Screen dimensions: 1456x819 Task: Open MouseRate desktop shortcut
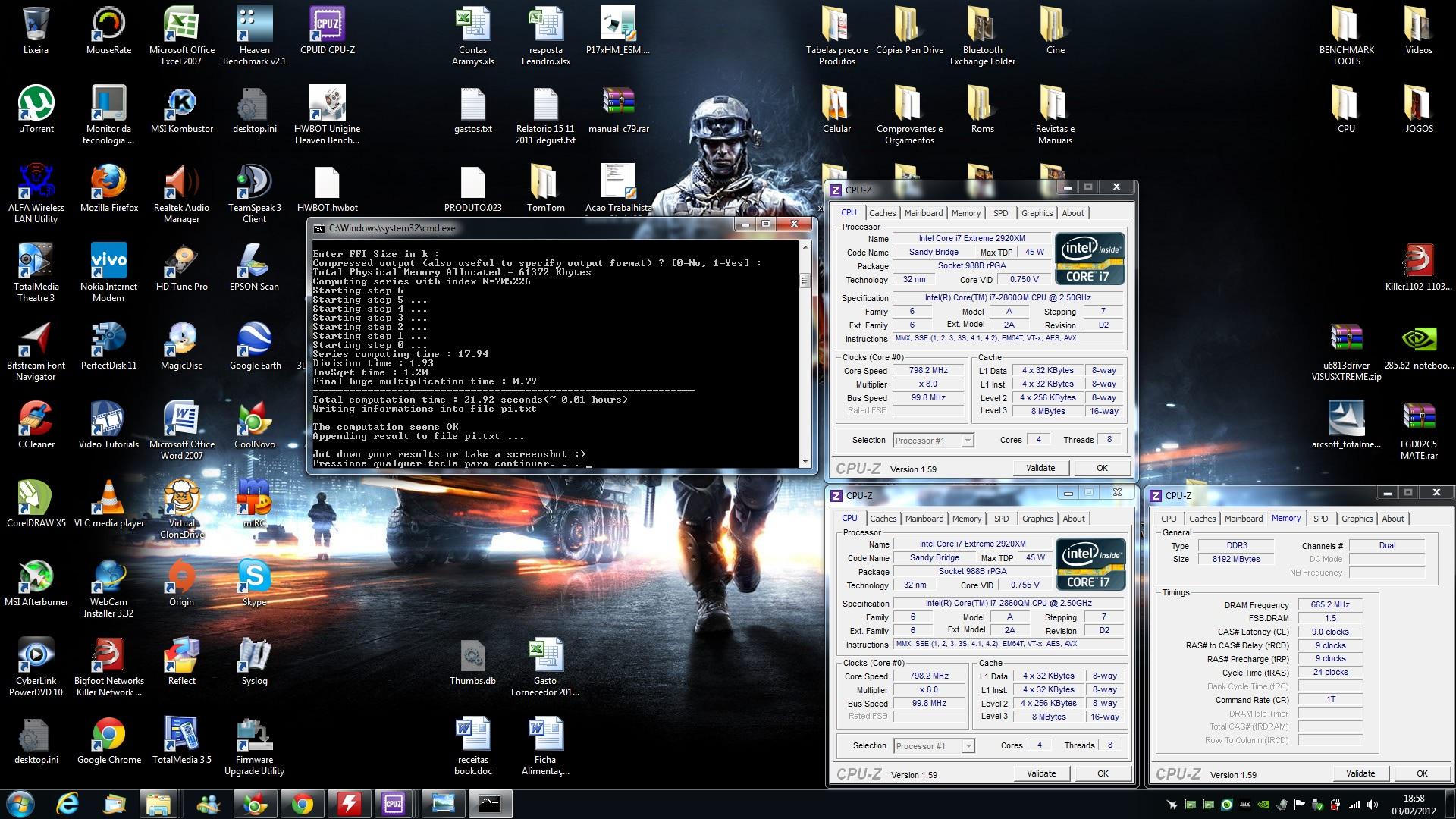coord(108,31)
